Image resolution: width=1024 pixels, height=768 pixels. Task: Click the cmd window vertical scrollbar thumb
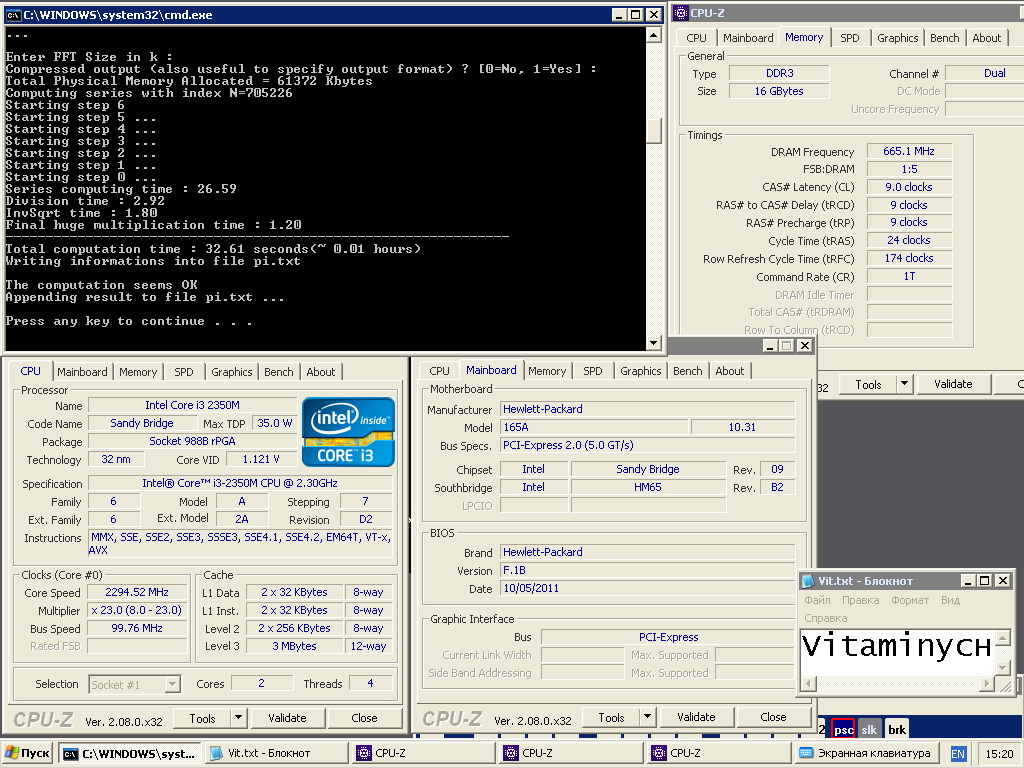click(653, 130)
